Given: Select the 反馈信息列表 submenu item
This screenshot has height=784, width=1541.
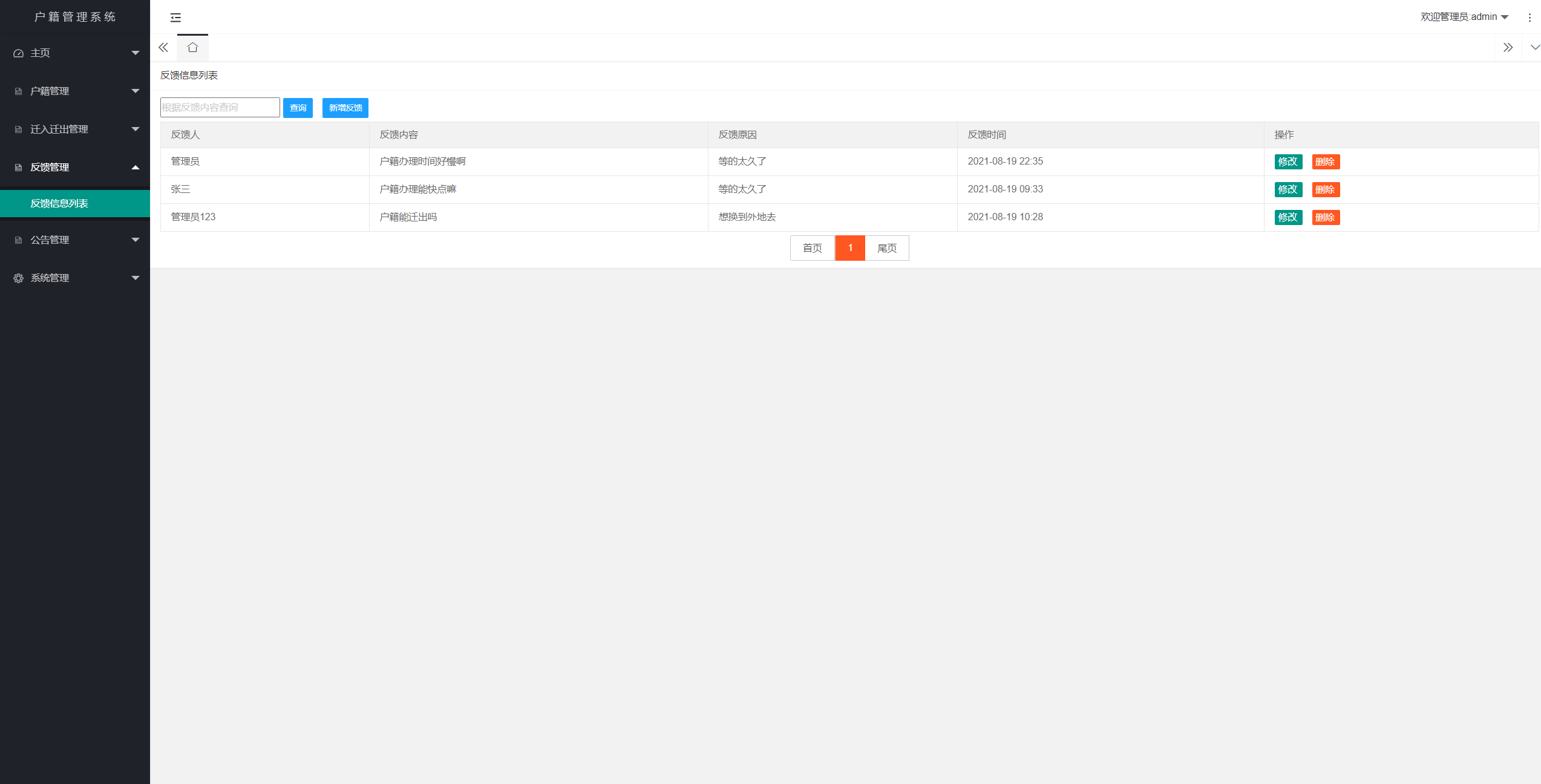Looking at the screenshot, I should pyautogui.click(x=59, y=204).
